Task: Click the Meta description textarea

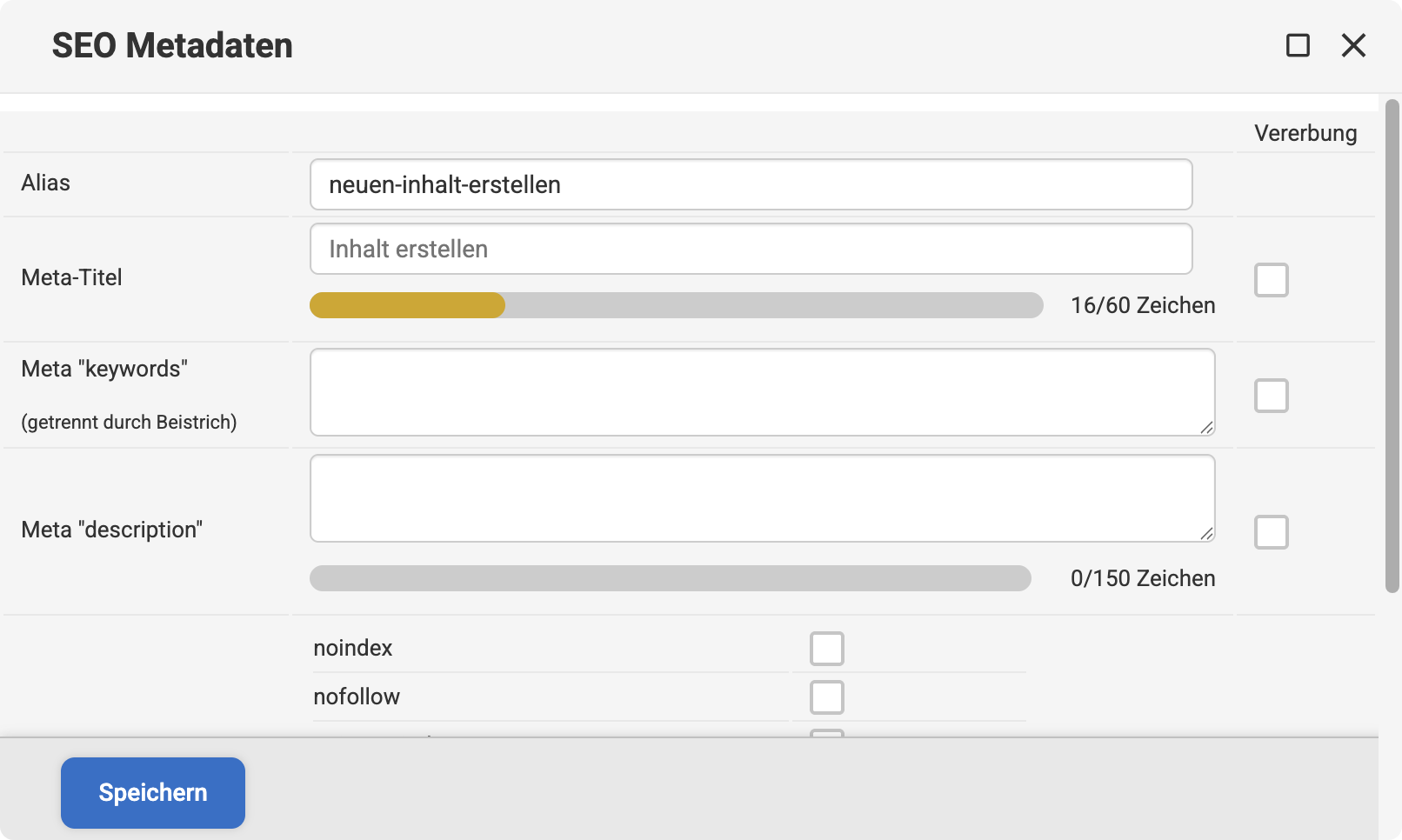Action: pyautogui.click(x=762, y=498)
